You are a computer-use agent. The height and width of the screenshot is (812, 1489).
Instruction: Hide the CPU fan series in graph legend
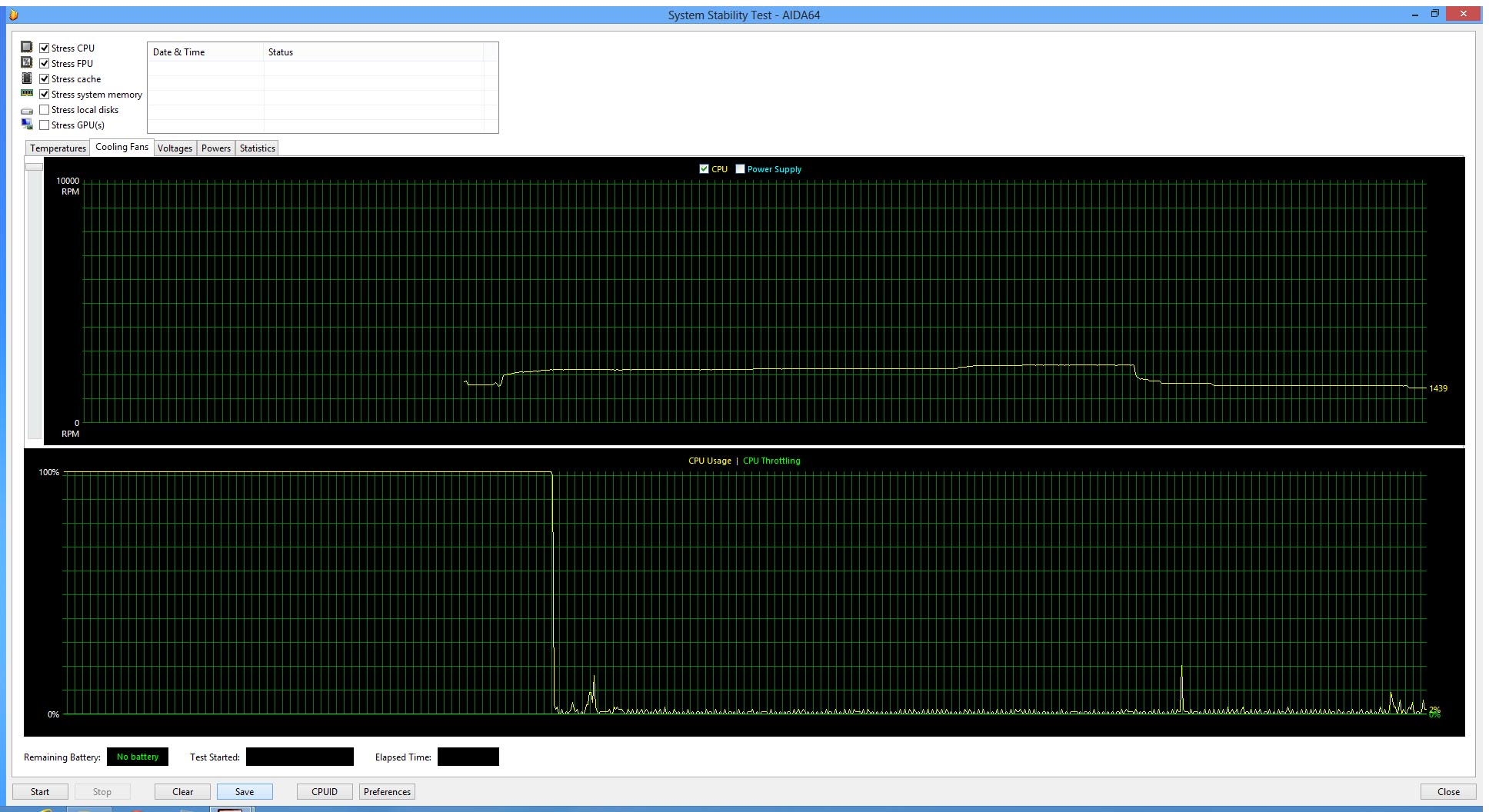point(704,168)
